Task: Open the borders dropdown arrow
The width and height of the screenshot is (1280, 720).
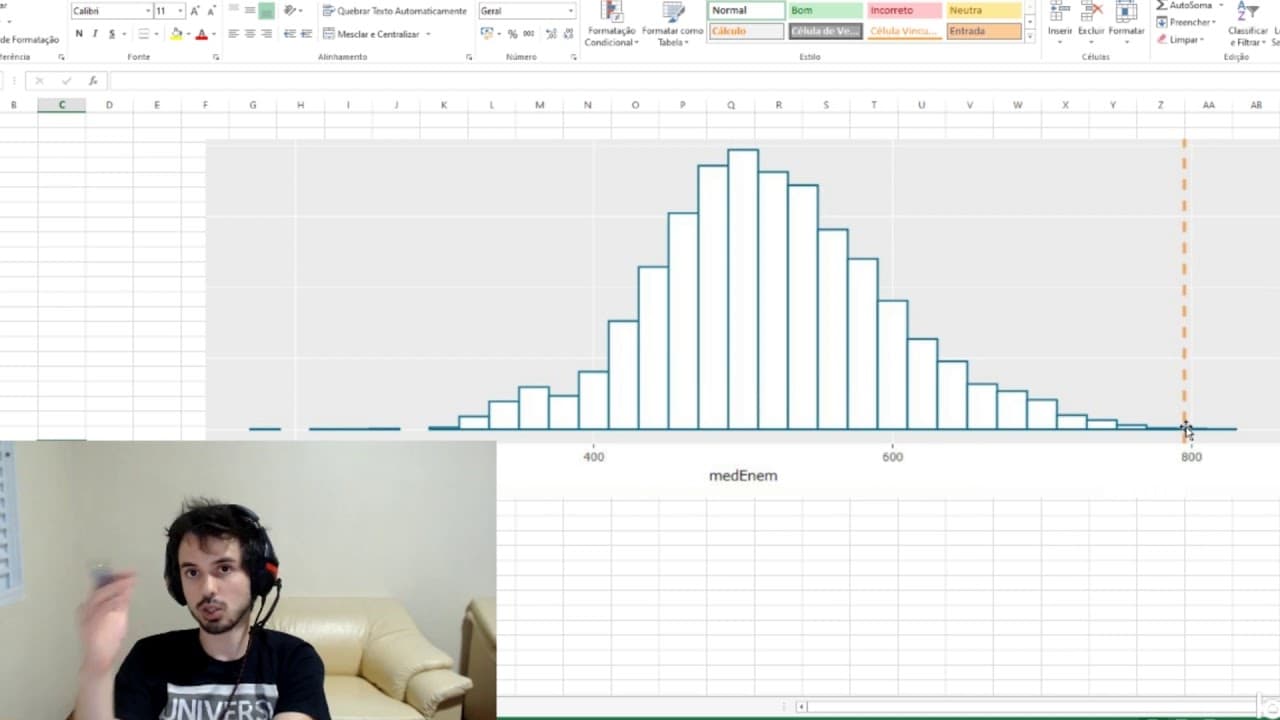Action: coord(154,34)
